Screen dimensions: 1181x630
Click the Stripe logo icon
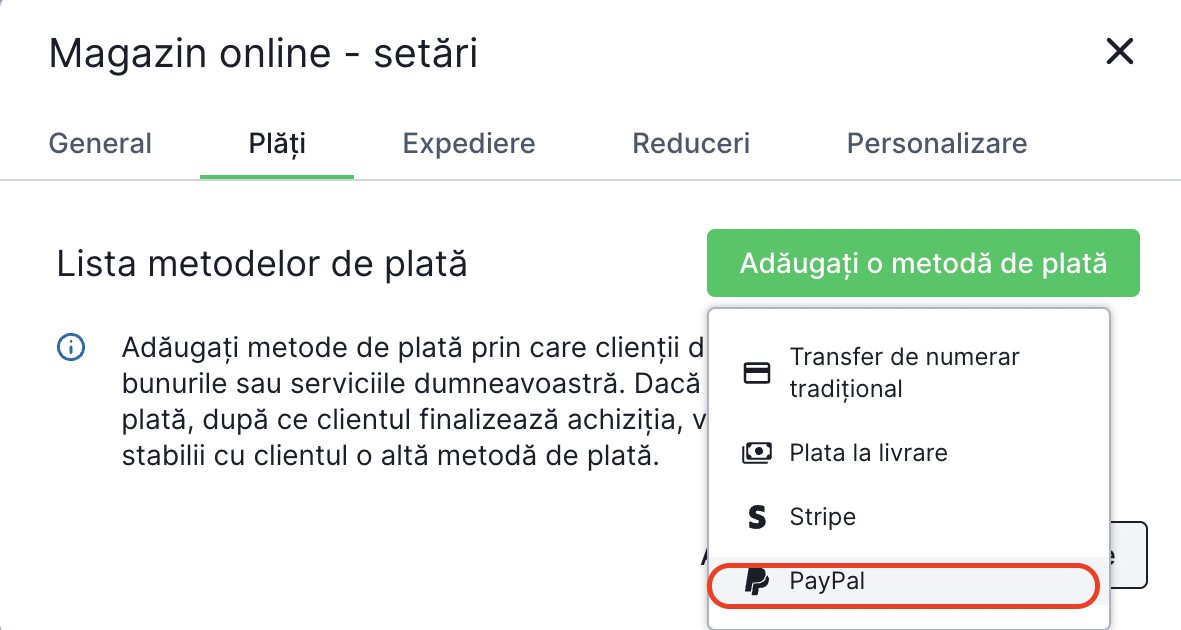(757, 517)
